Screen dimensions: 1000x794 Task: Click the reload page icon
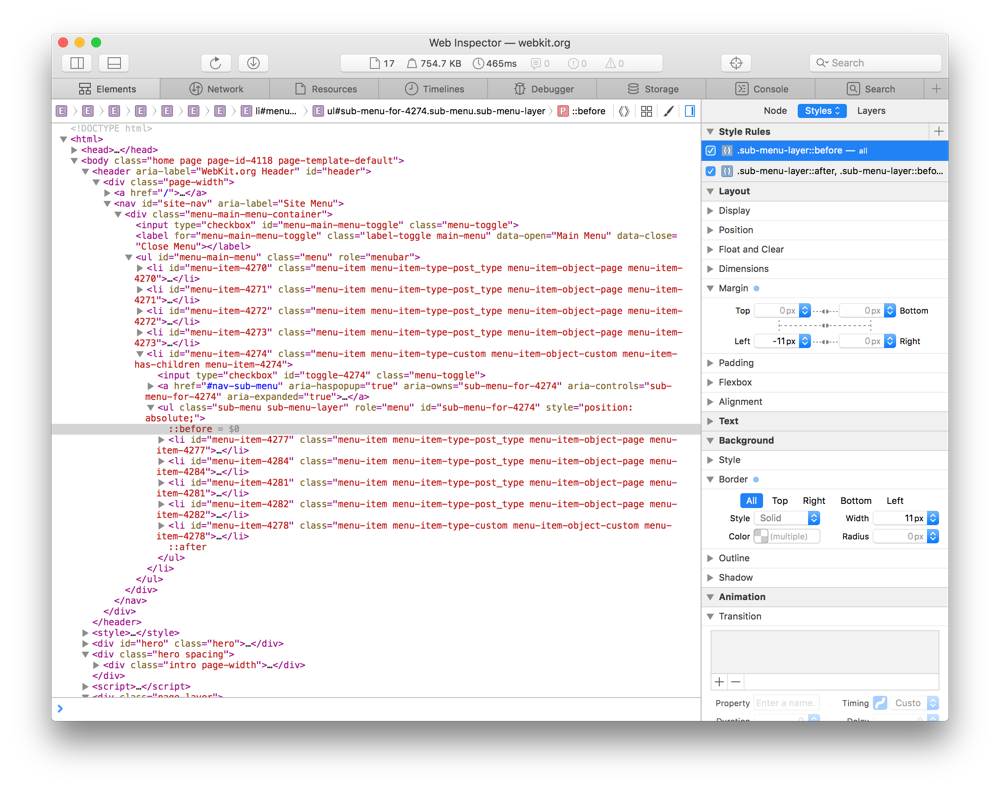click(x=216, y=63)
